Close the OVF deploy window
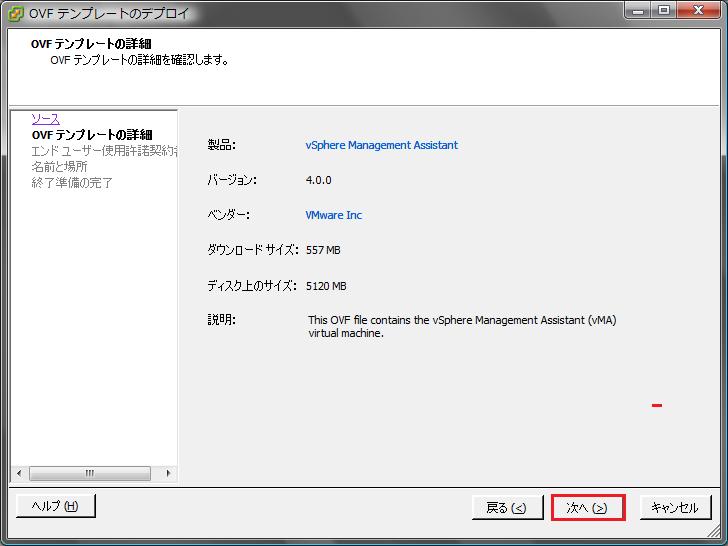This screenshot has width=728, height=546. coord(699,10)
